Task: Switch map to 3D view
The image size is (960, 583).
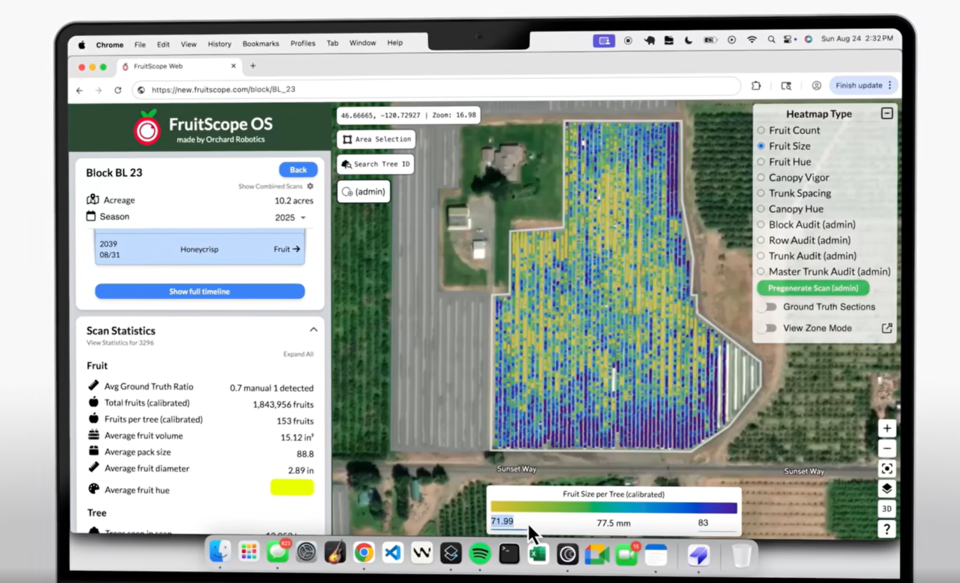Action: (886, 509)
